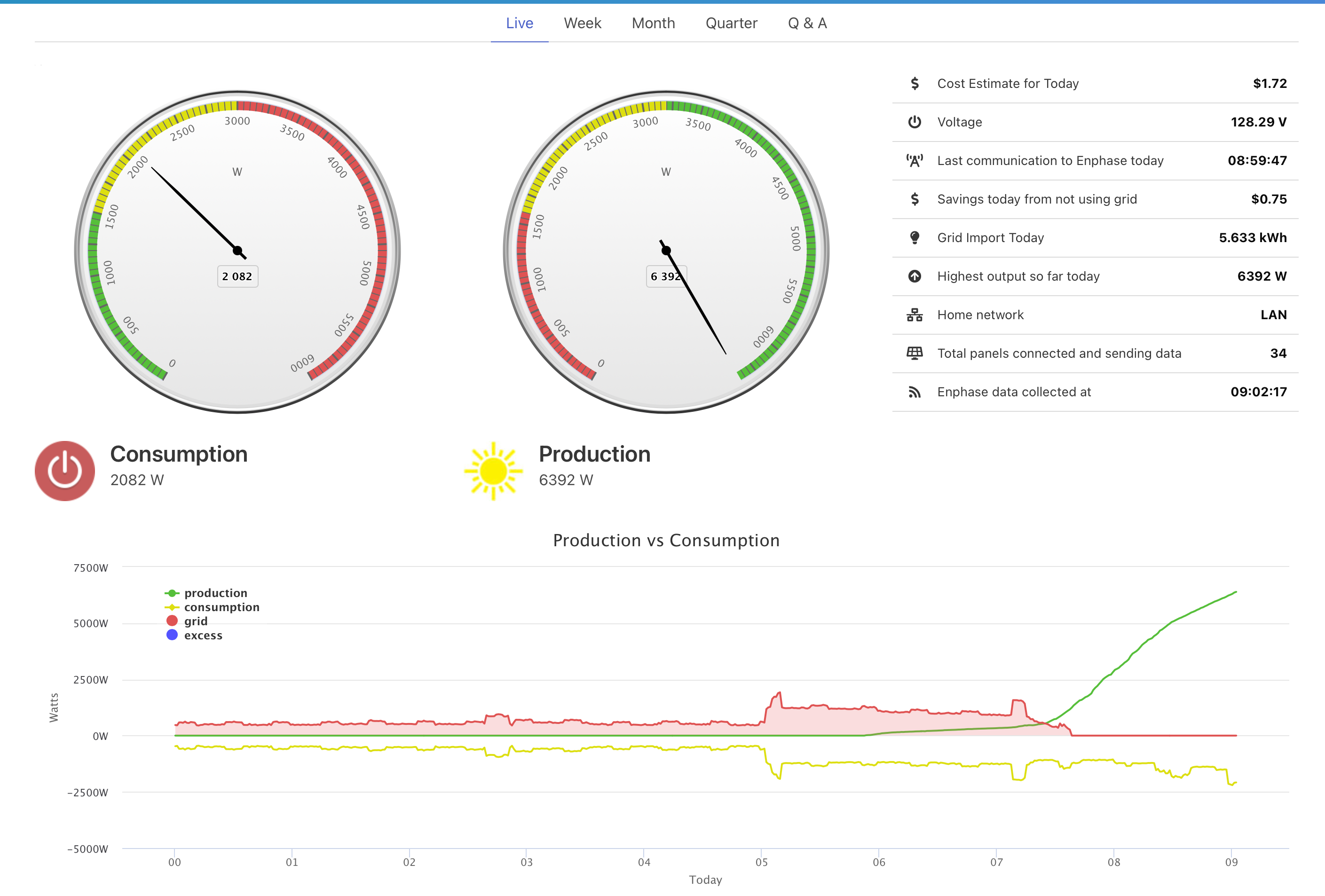Click the lightbulb icon beside Grid Import
The height and width of the screenshot is (896, 1325).
pos(915,238)
